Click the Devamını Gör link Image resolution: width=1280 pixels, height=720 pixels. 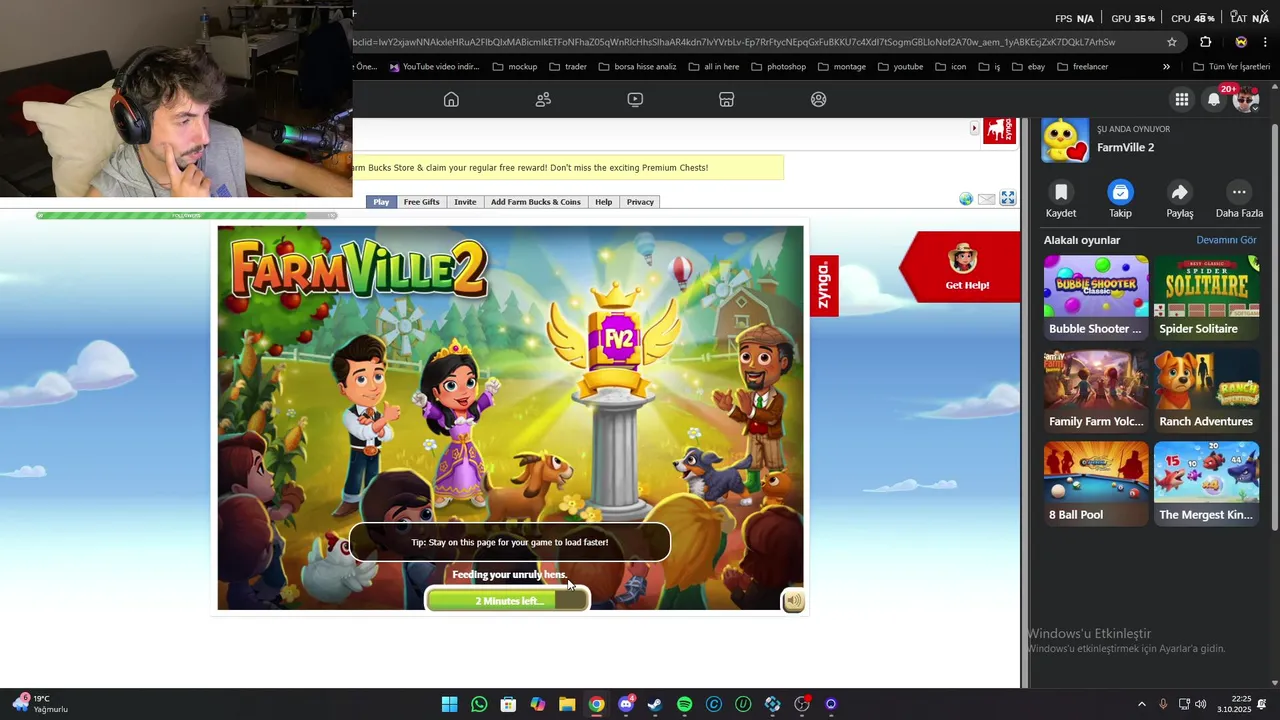click(x=1226, y=240)
